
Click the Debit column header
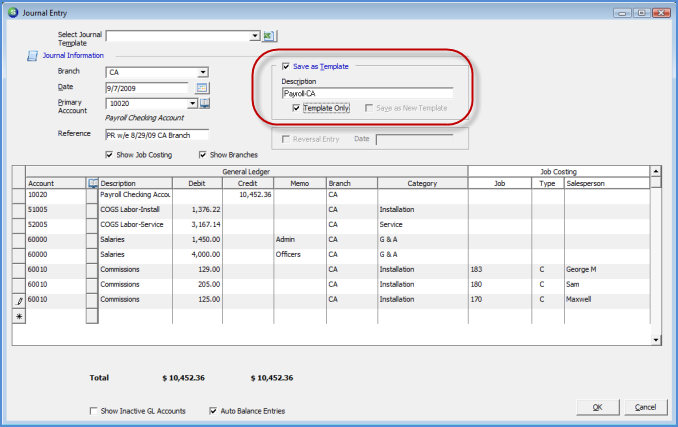click(197, 183)
